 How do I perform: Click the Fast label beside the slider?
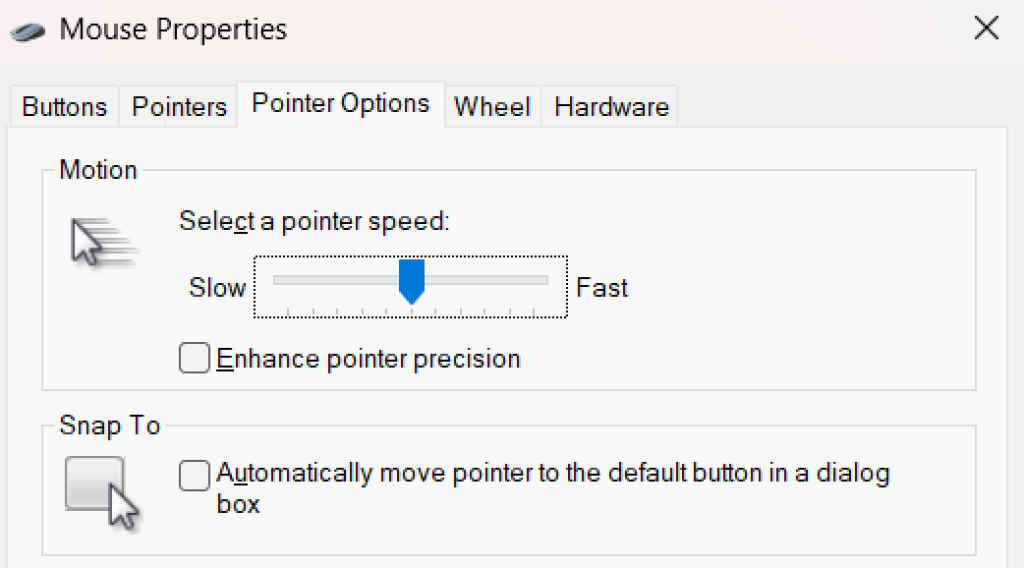602,288
